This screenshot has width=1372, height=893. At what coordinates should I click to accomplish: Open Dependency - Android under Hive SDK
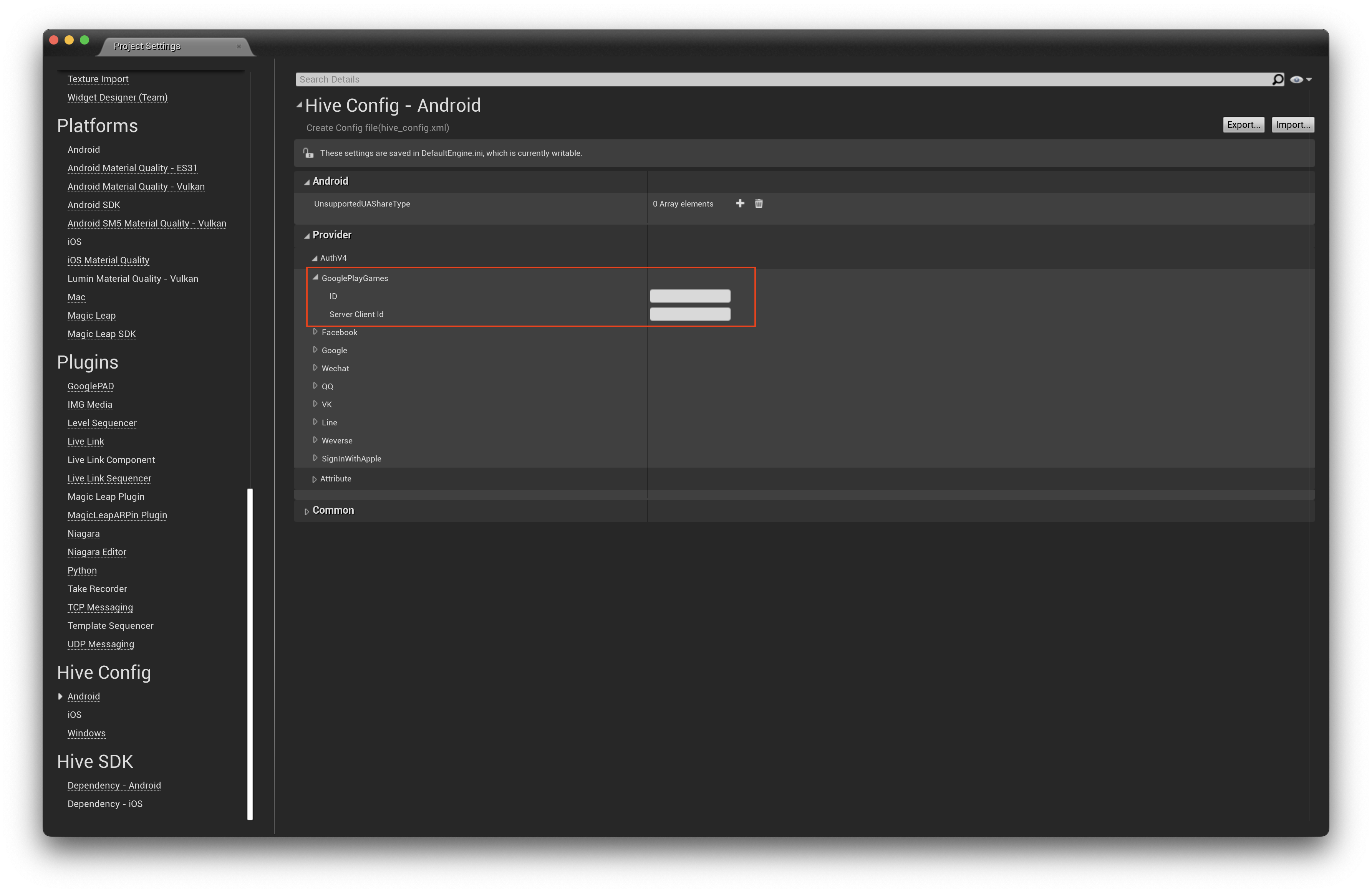click(x=114, y=785)
